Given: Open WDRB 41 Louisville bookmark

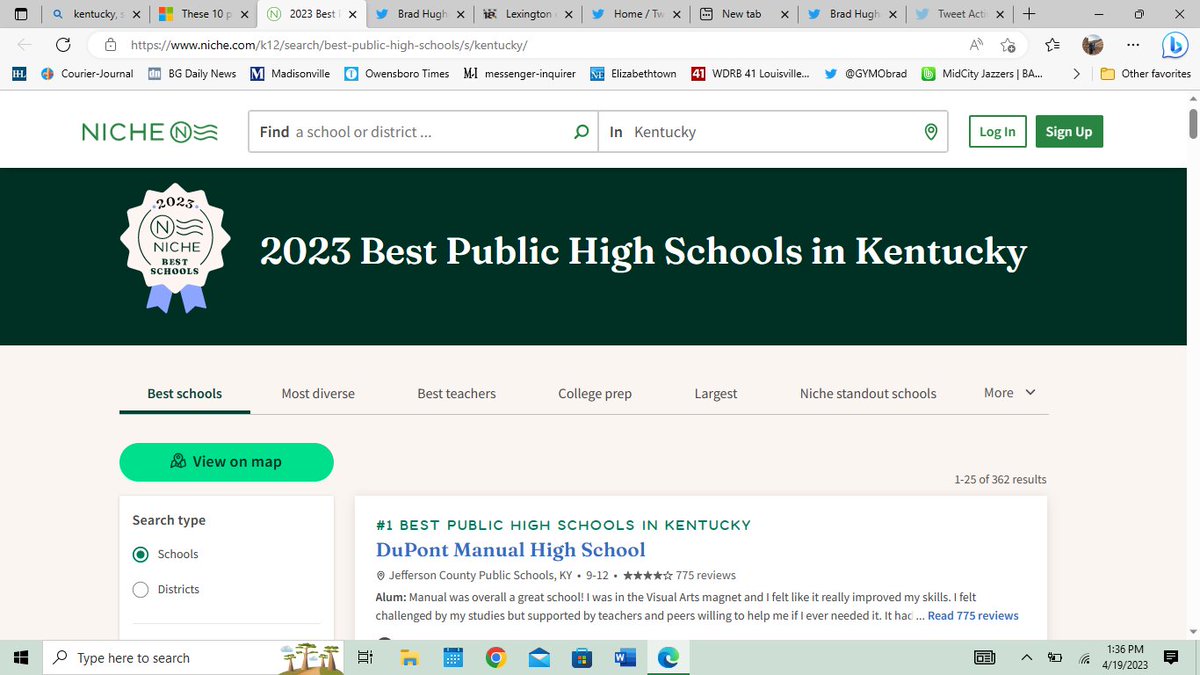Looking at the screenshot, I should (x=750, y=73).
